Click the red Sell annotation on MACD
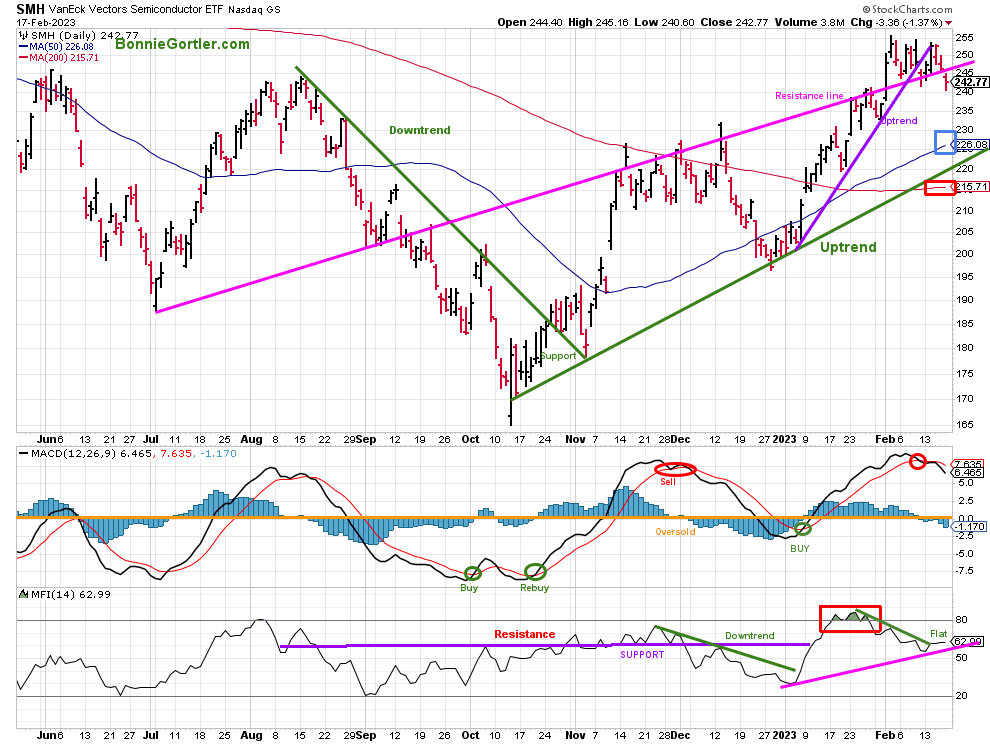The width and height of the screenshot is (990, 744). (x=668, y=481)
